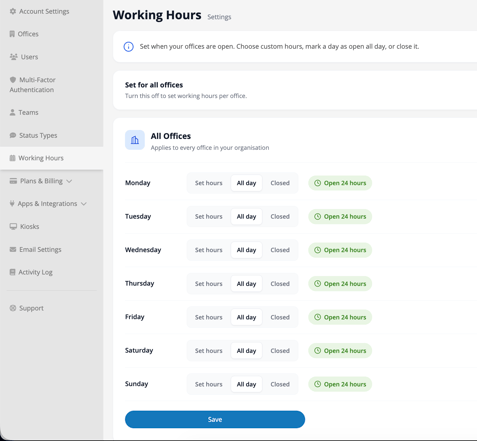Select All day for Friday
The height and width of the screenshot is (441, 477).
click(246, 317)
